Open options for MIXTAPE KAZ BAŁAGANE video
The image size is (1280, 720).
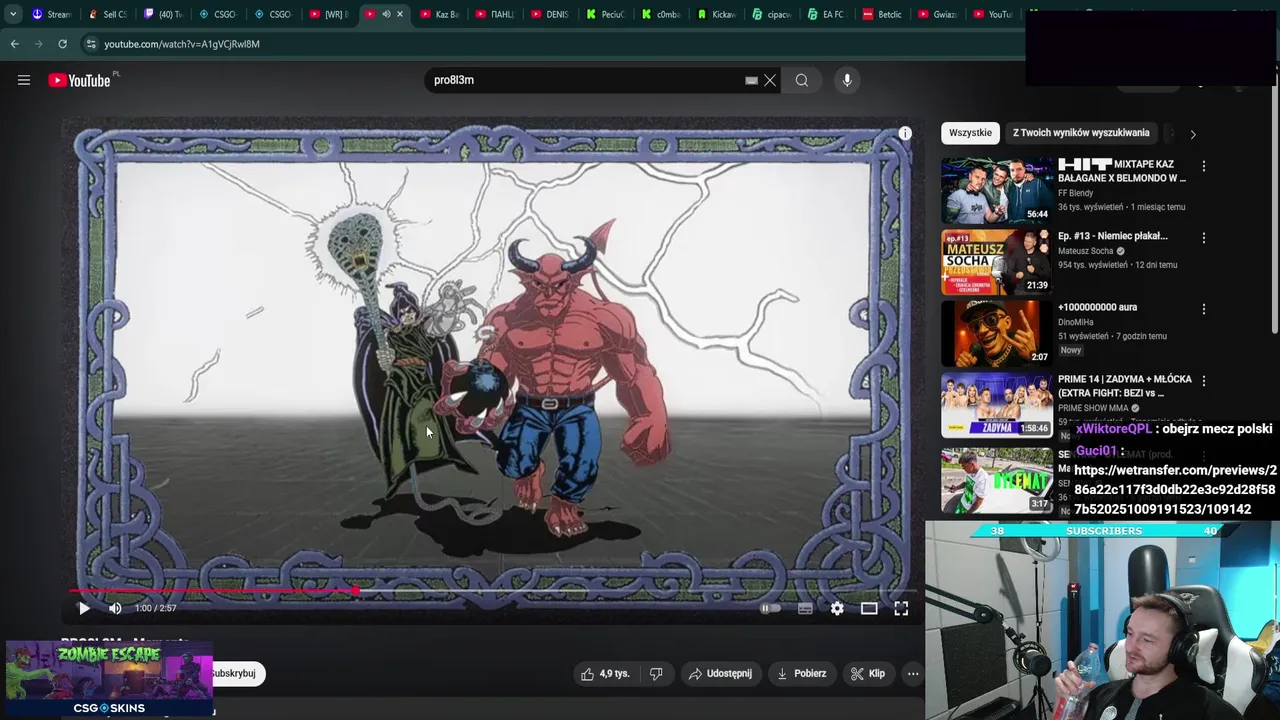point(1204,166)
